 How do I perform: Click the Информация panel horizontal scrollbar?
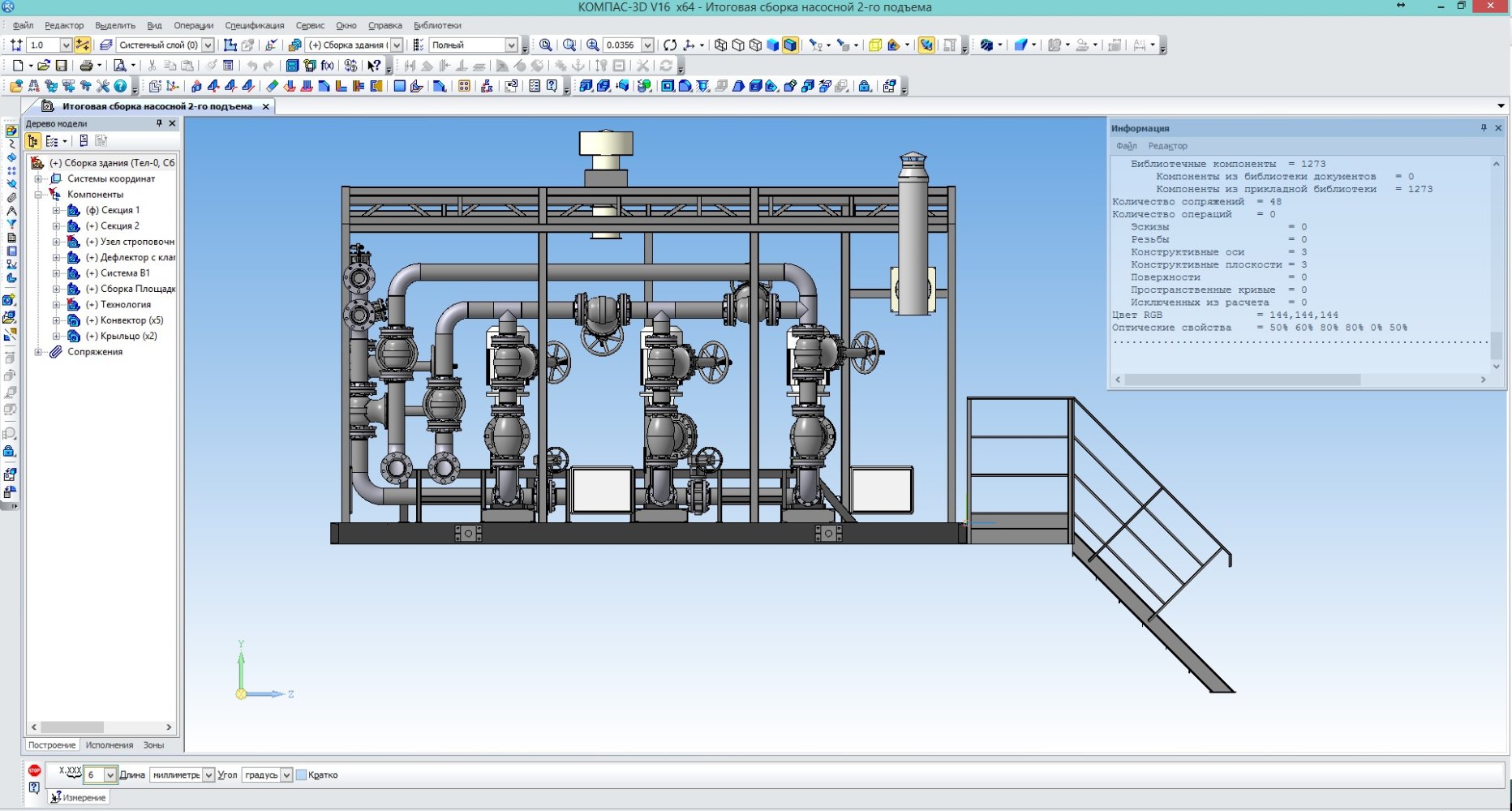click(1241, 380)
